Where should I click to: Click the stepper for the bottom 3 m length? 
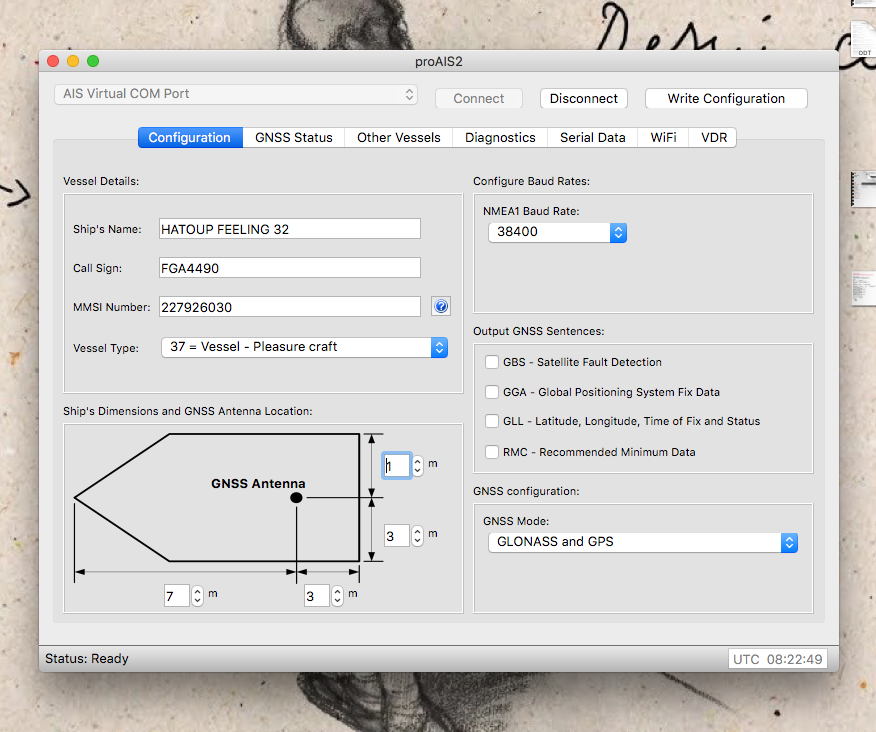tap(337, 596)
